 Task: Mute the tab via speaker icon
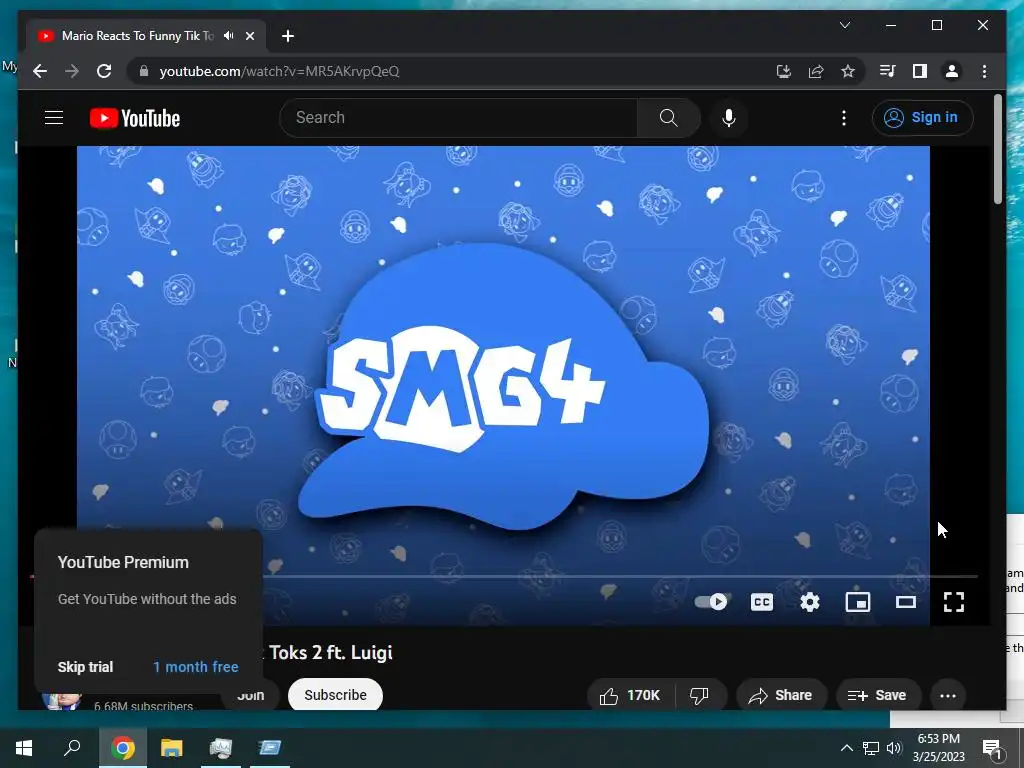click(228, 36)
